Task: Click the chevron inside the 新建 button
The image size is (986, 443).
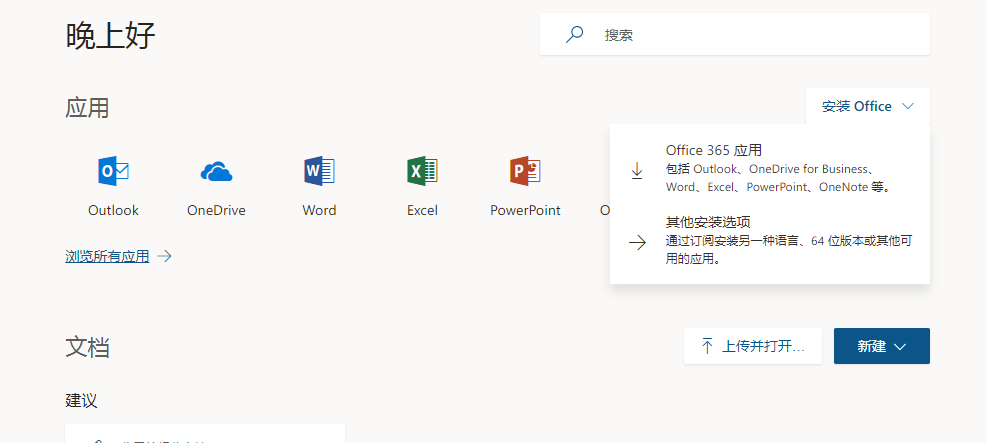Action: click(900, 347)
